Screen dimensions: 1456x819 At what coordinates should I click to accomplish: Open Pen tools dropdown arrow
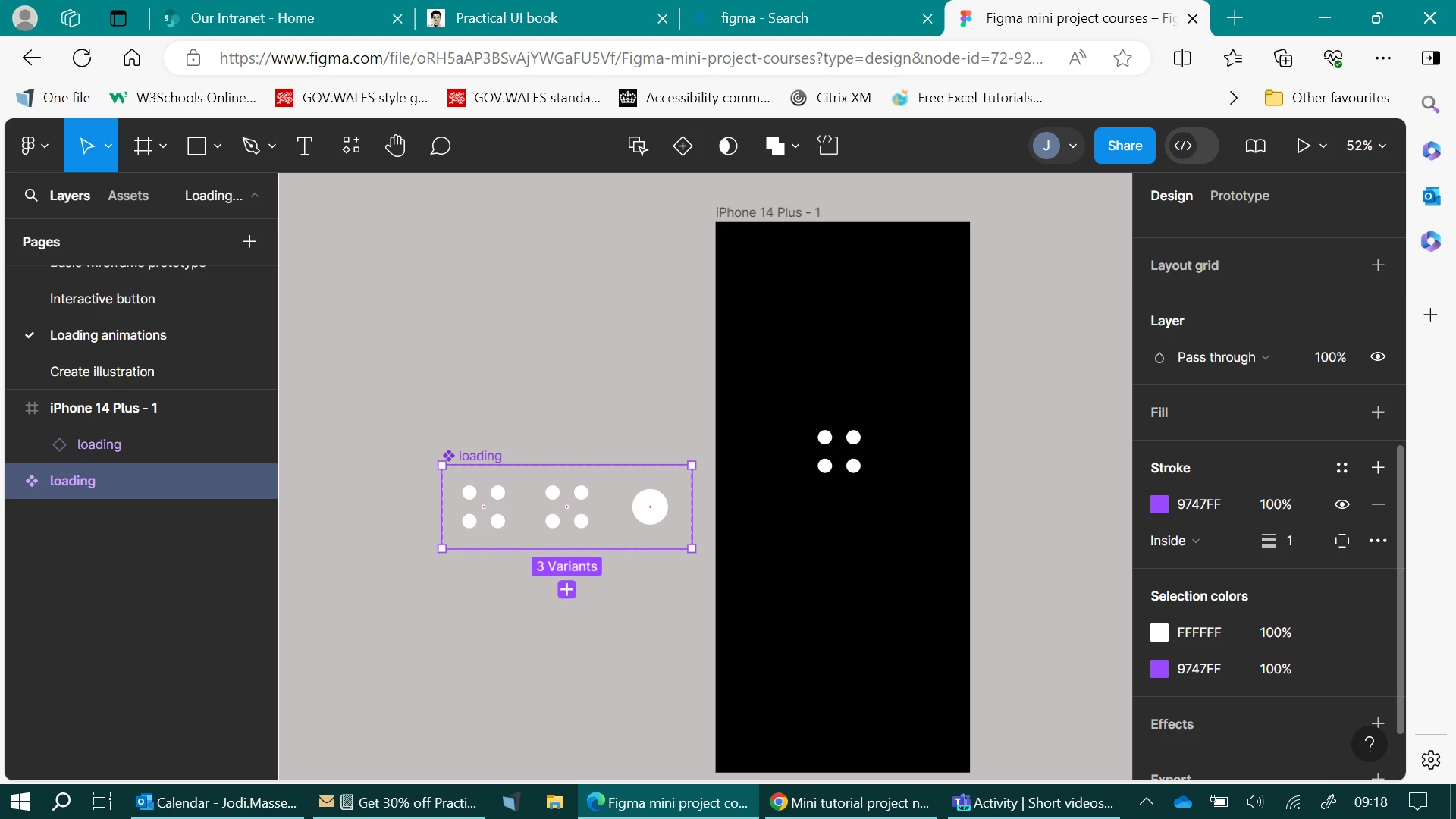[x=272, y=146]
